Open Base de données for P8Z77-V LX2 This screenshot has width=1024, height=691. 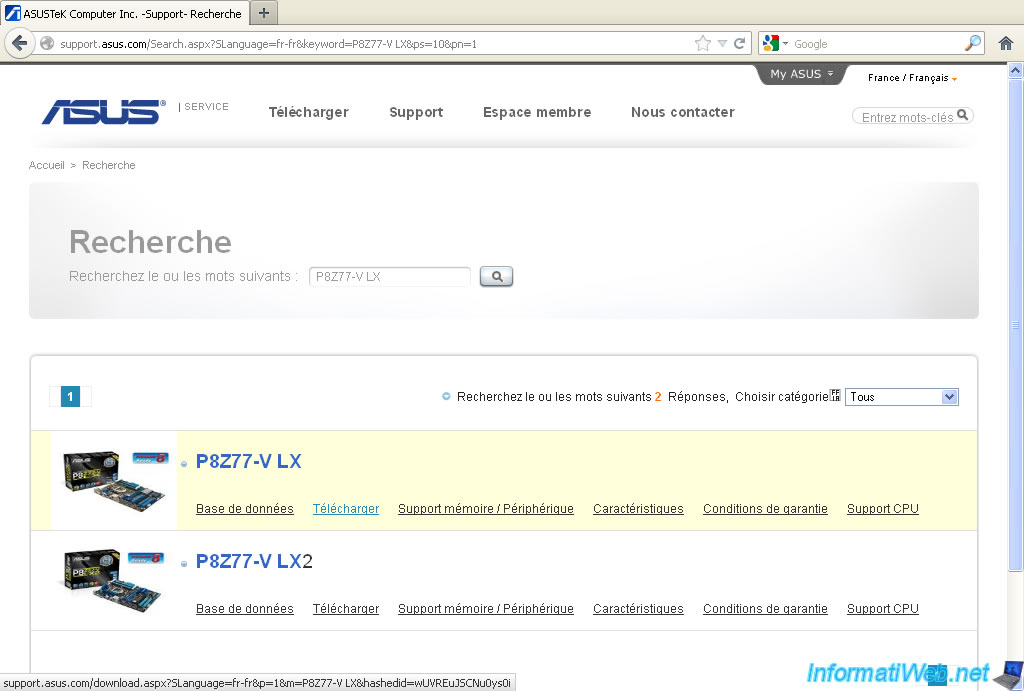click(244, 609)
